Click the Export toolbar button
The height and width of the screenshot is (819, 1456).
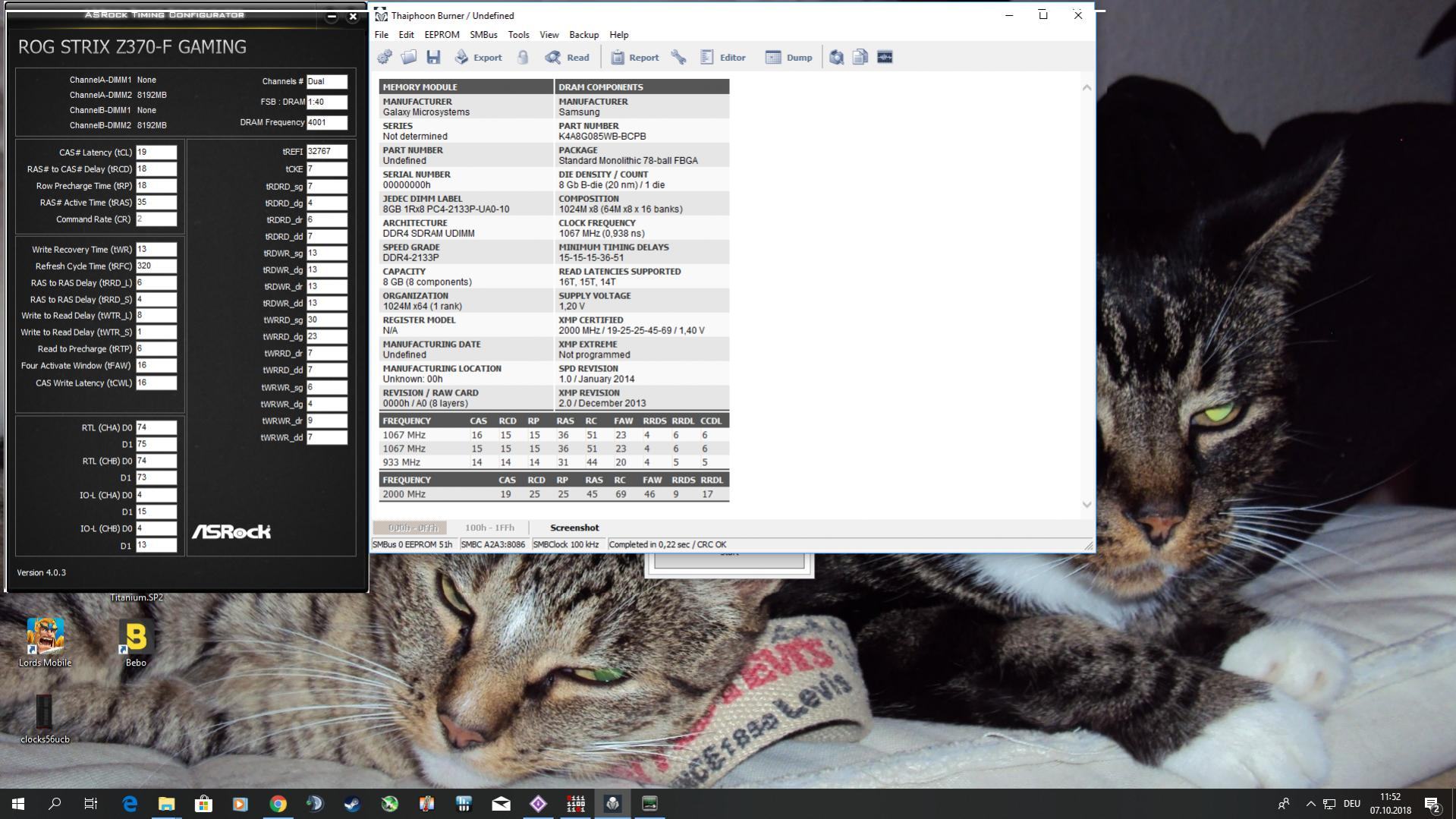click(x=478, y=57)
